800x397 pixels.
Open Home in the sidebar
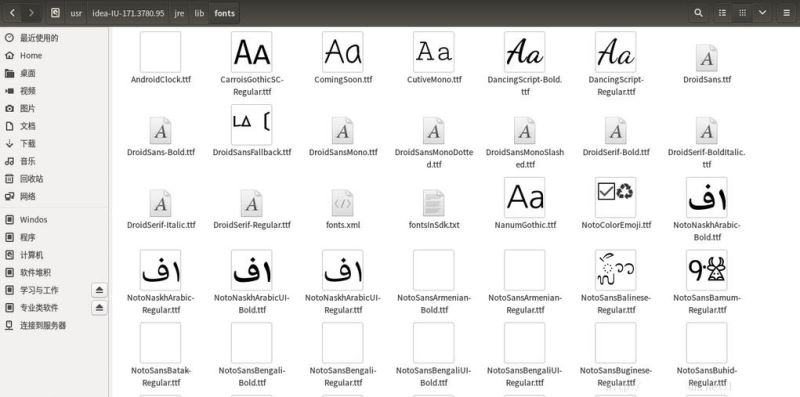[31, 55]
